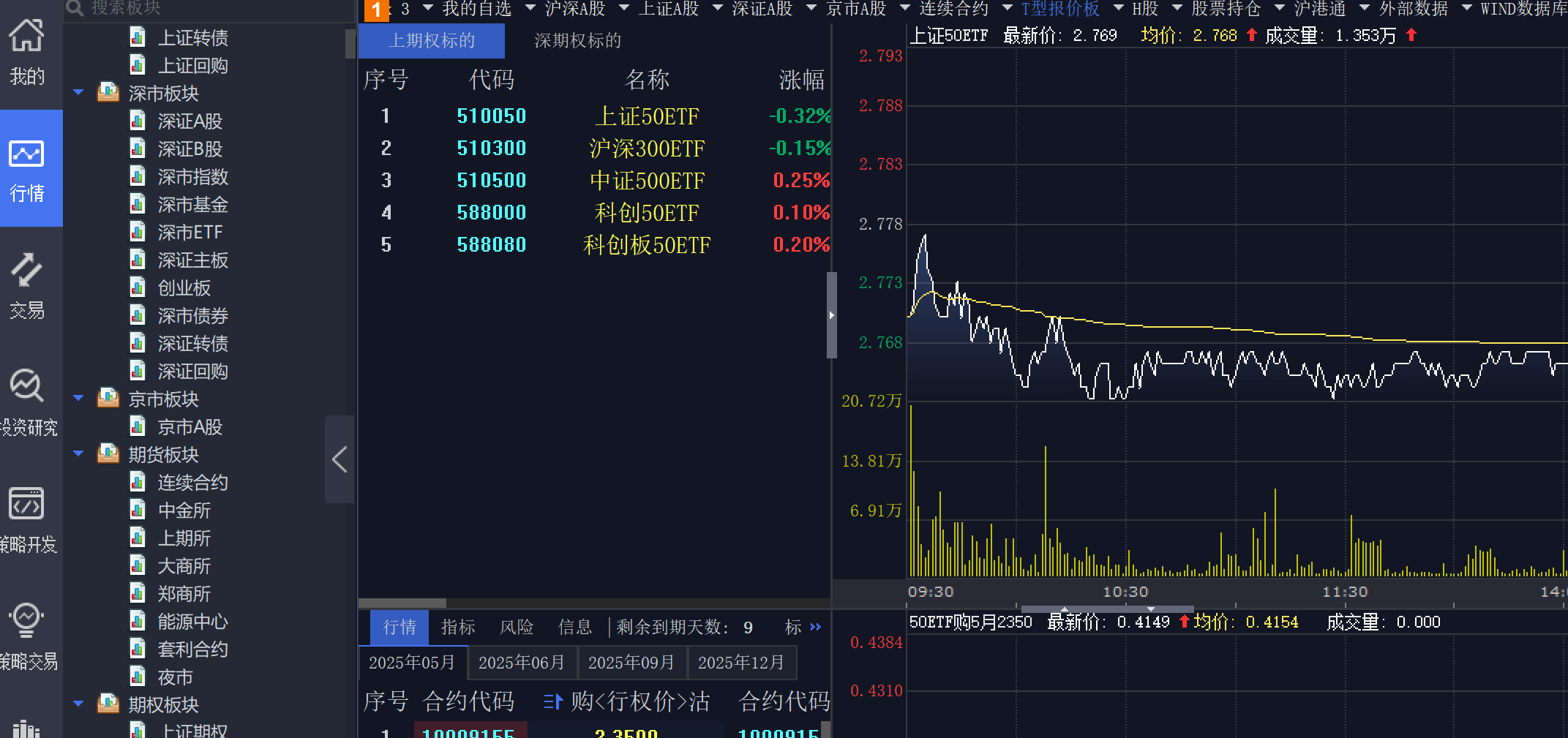Image resolution: width=1568 pixels, height=738 pixels.
Task: Open the 风险 tab in options panel
Action: 516,628
